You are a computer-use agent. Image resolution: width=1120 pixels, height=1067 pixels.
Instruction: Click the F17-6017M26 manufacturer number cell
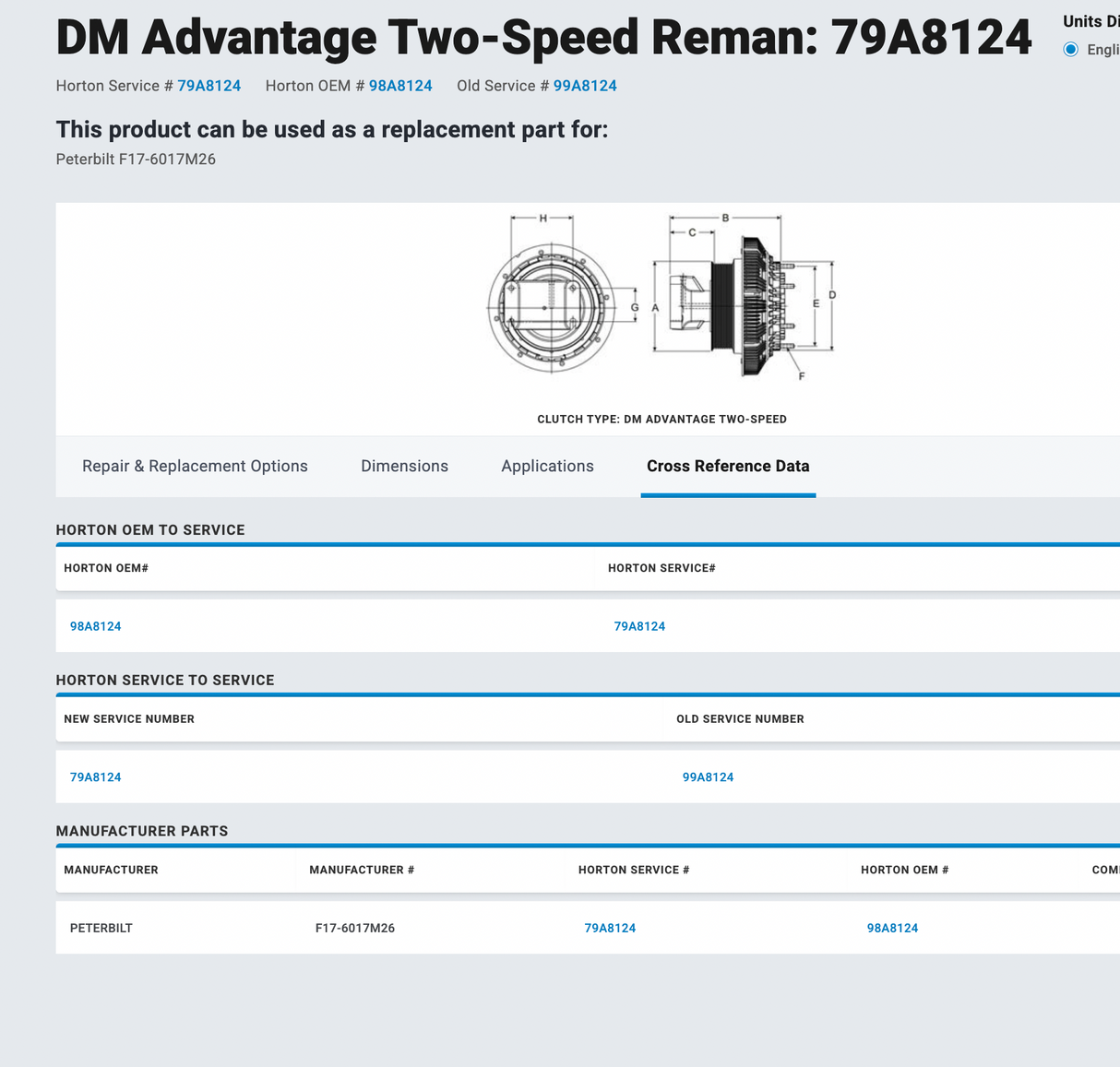(x=355, y=928)
